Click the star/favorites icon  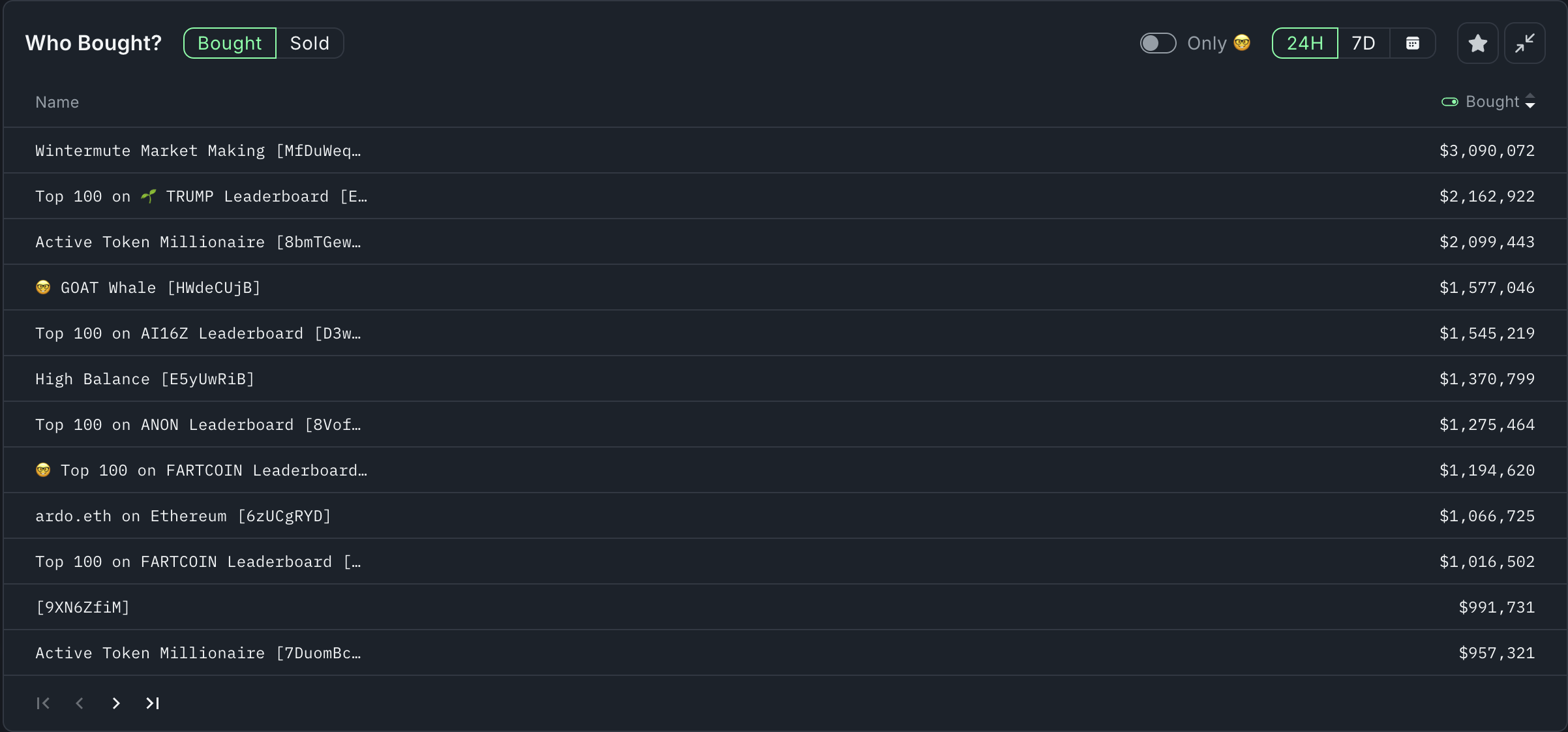[1478, 42]
